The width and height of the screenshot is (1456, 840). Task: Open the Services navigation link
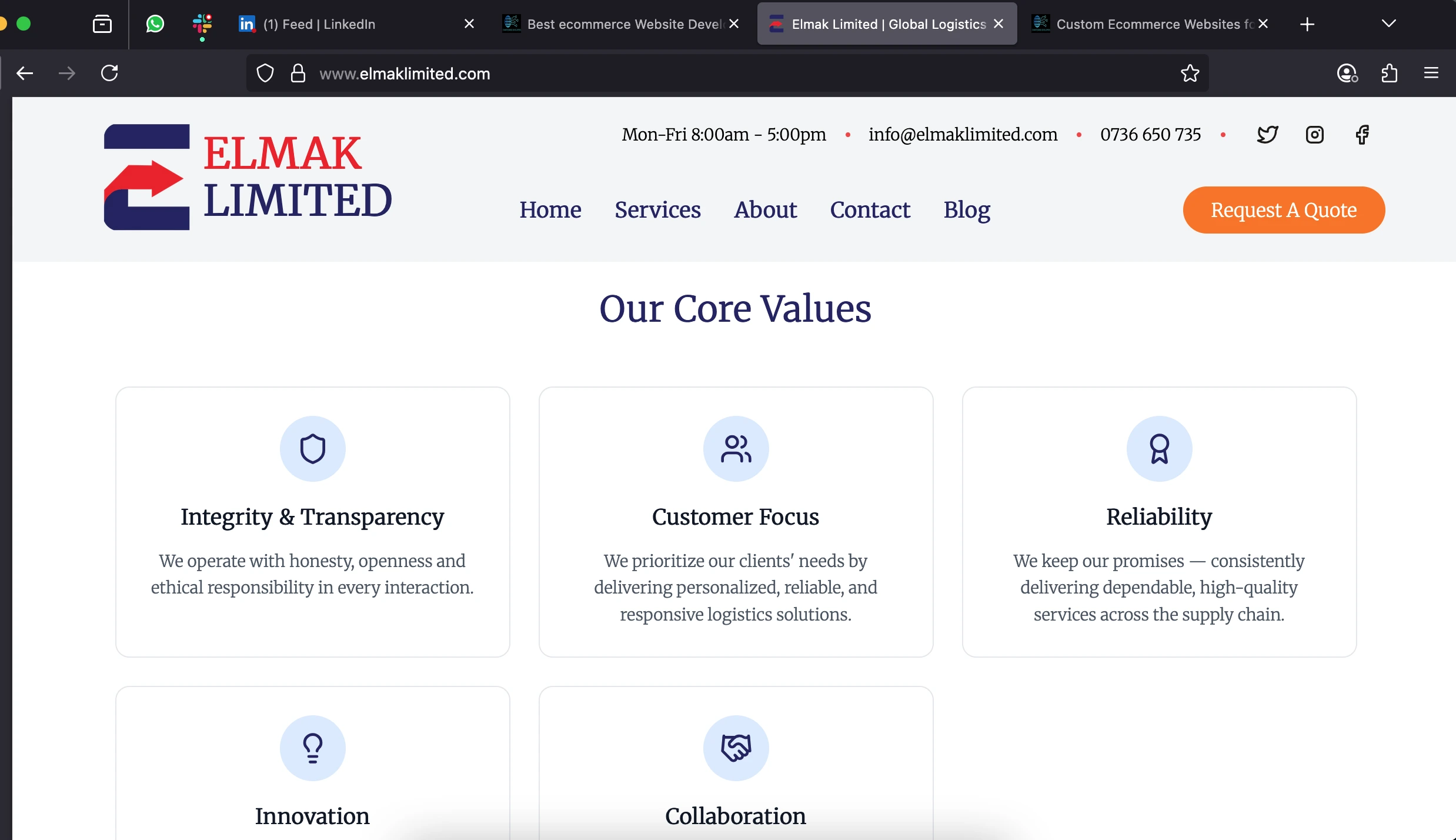(x=657, y=210)
